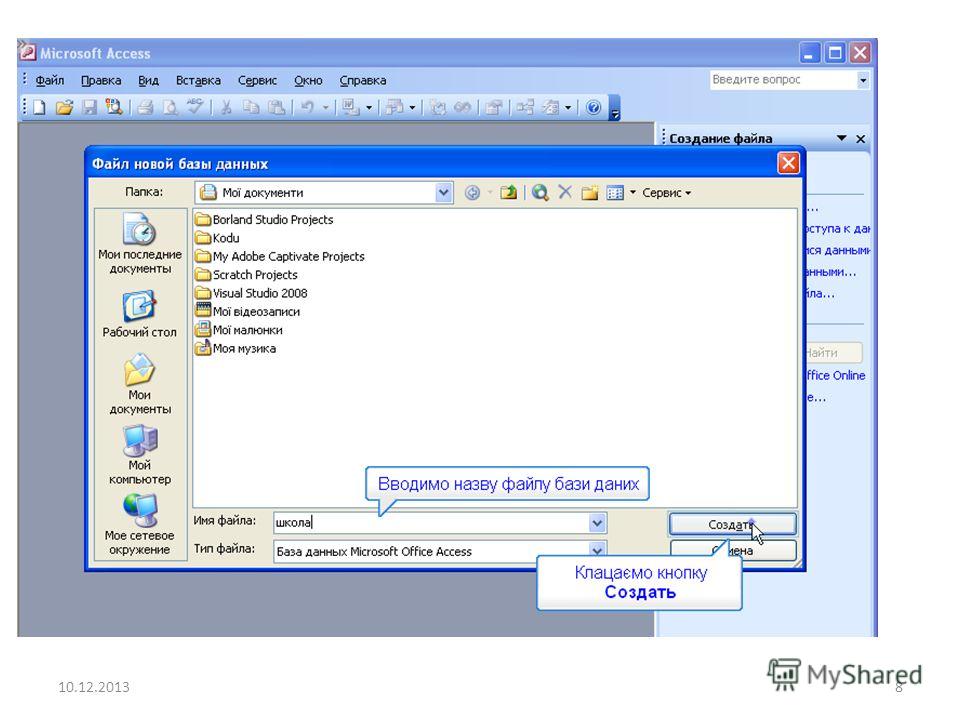Open the New Object dropdown arrow
This screenshot has height=720, width=960.
click(x=568, y=108)
